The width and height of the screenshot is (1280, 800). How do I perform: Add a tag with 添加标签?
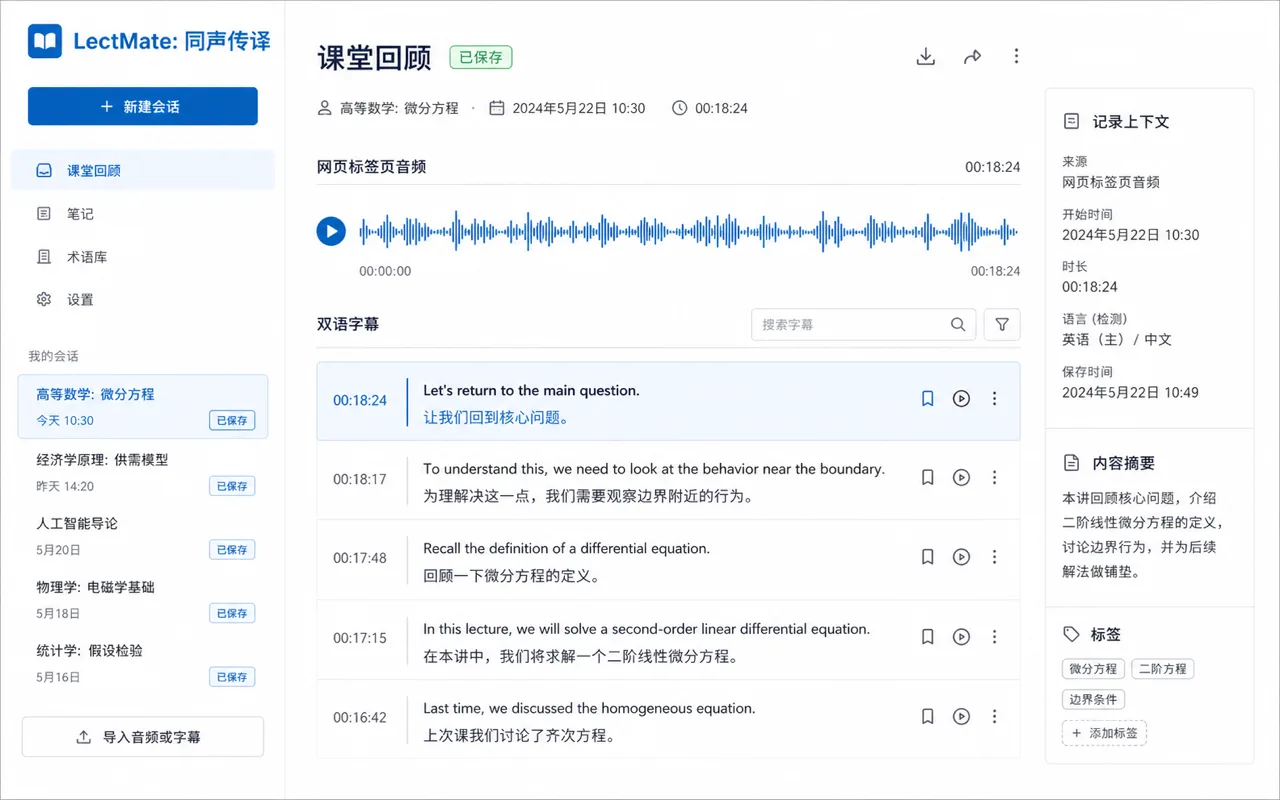point(1104,733)
